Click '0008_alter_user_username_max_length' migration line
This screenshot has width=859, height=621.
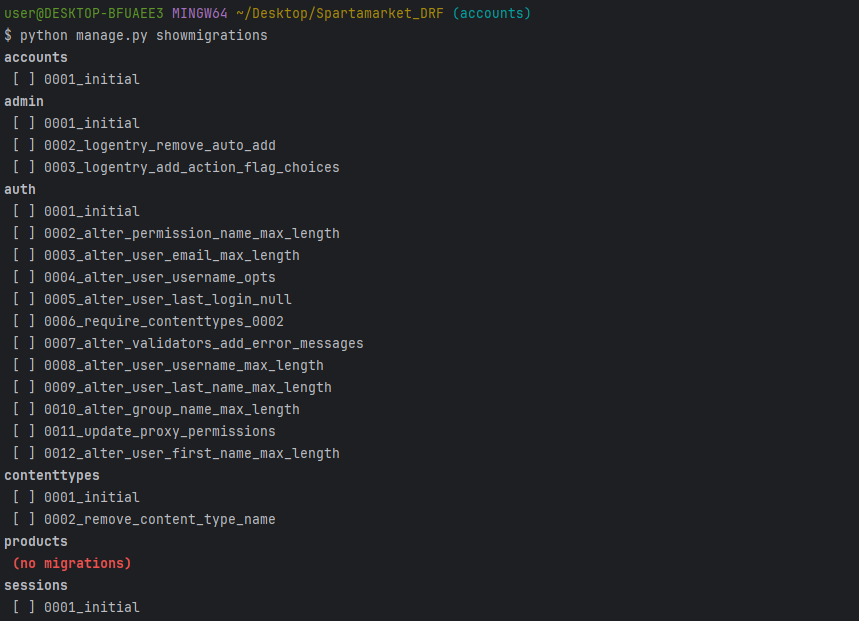coord(184,366)
